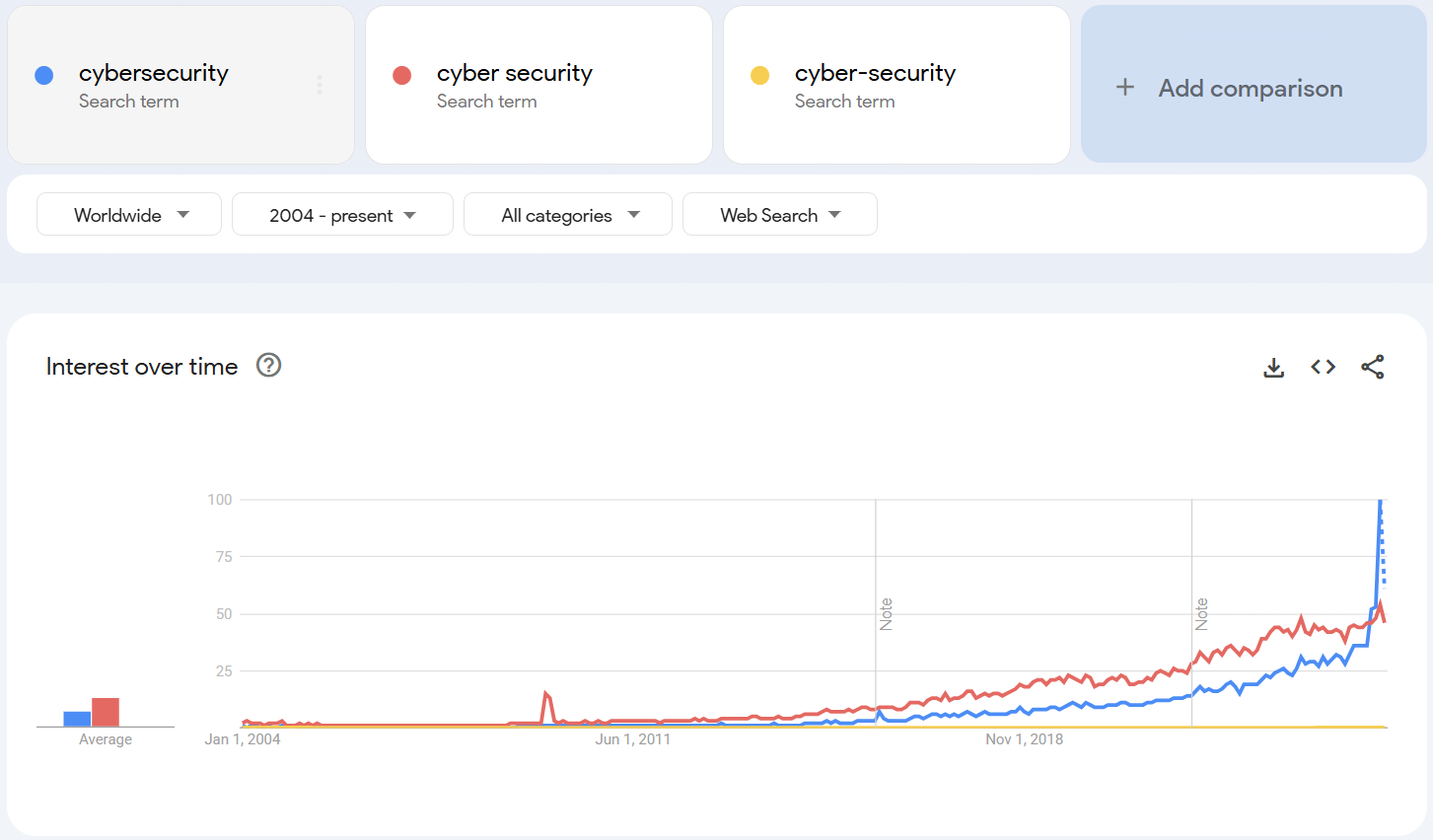Click the yellow dot beside cyber-security

pos(760,73)
